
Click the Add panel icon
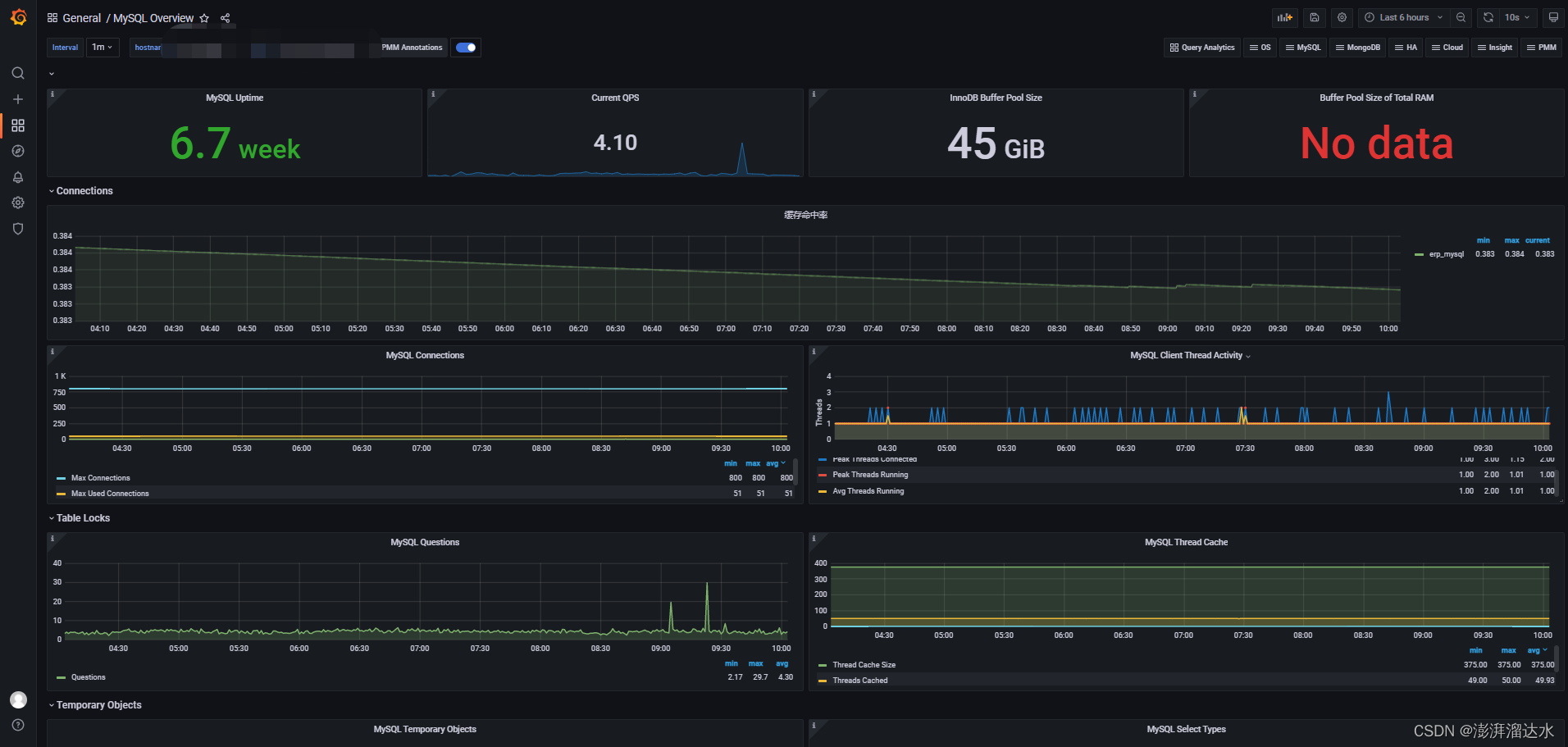[x=1285, y=17]
